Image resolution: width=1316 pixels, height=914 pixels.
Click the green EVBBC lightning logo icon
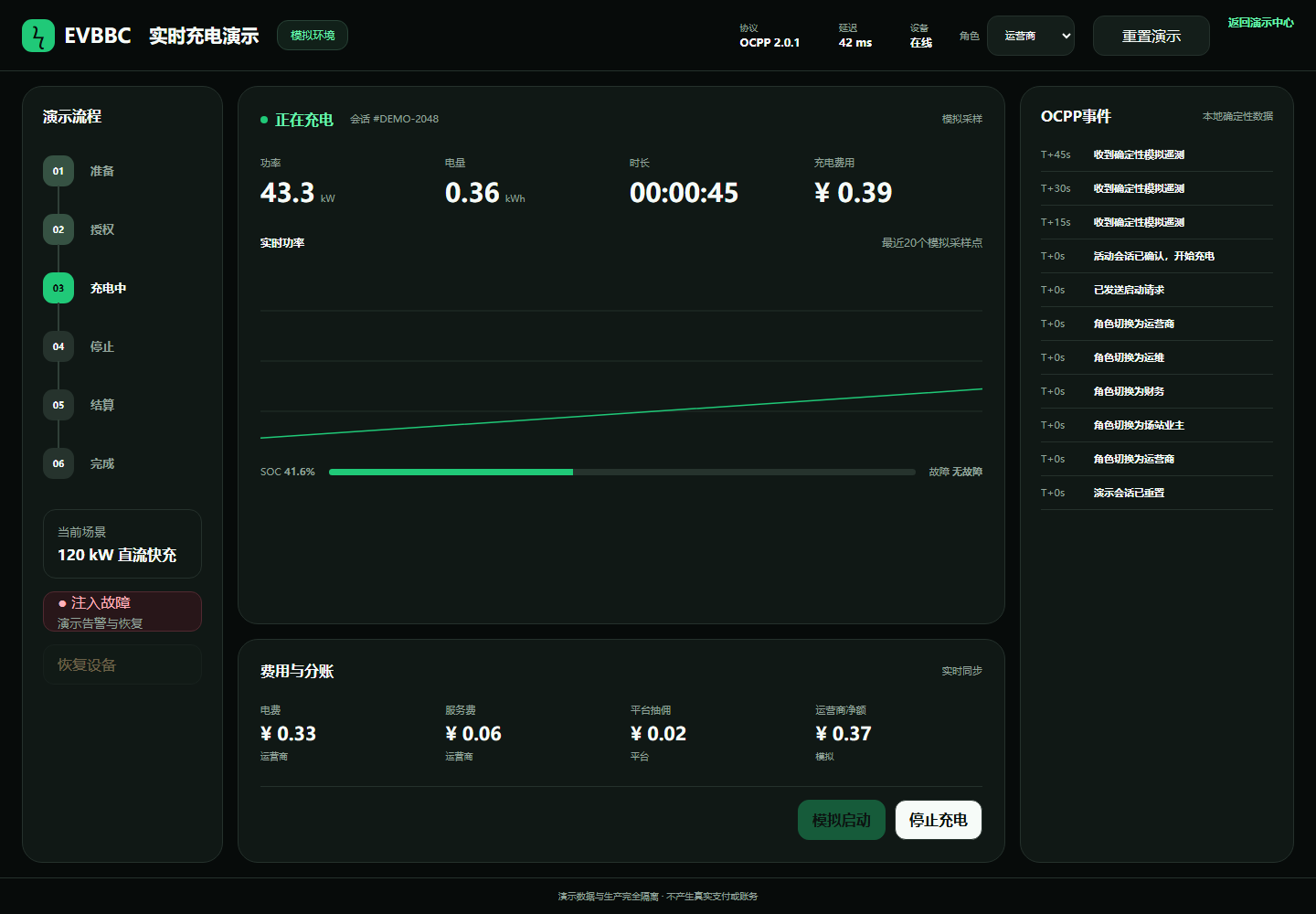pyautogui.click(x=38, y=36)
